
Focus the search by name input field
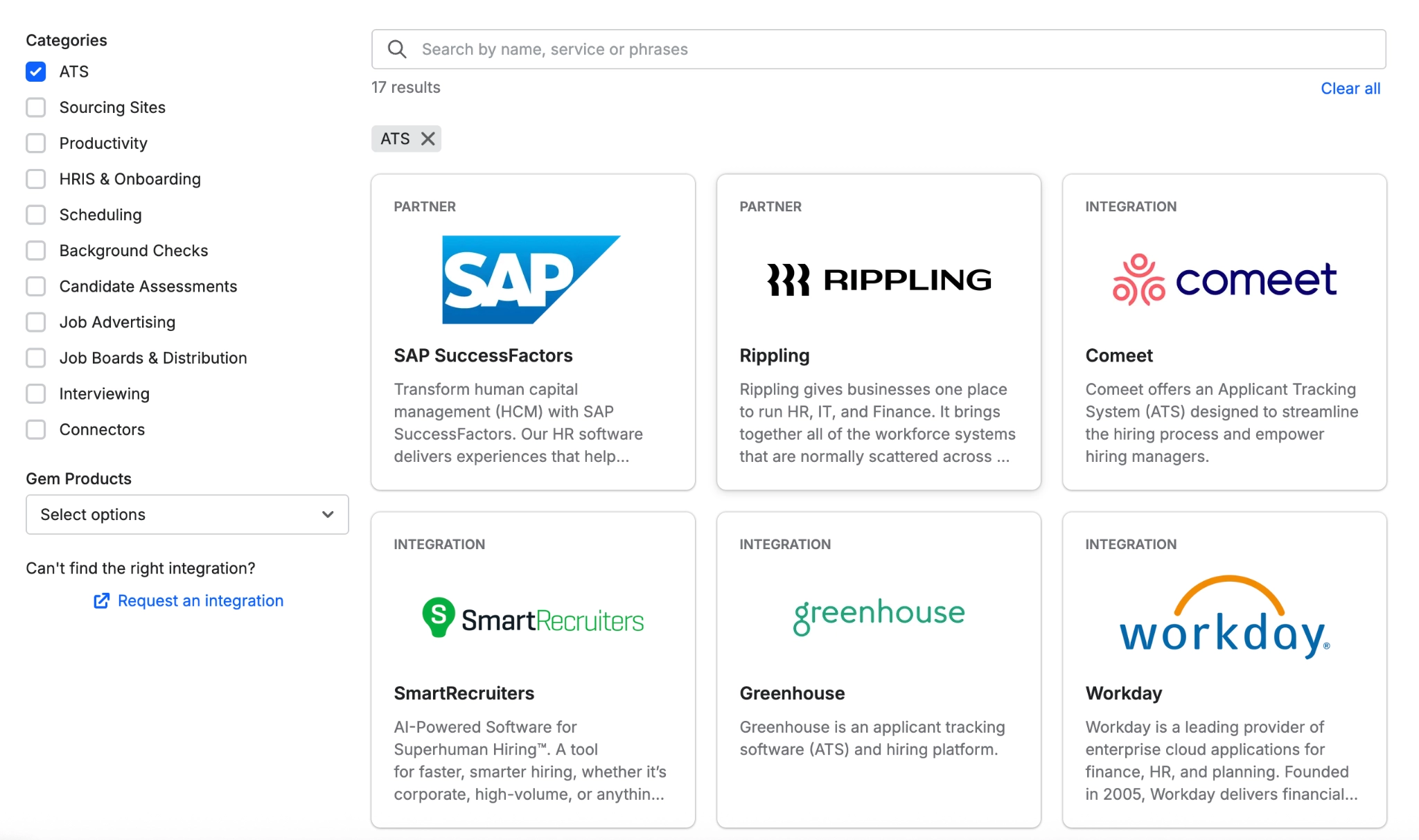coord(879,49)
